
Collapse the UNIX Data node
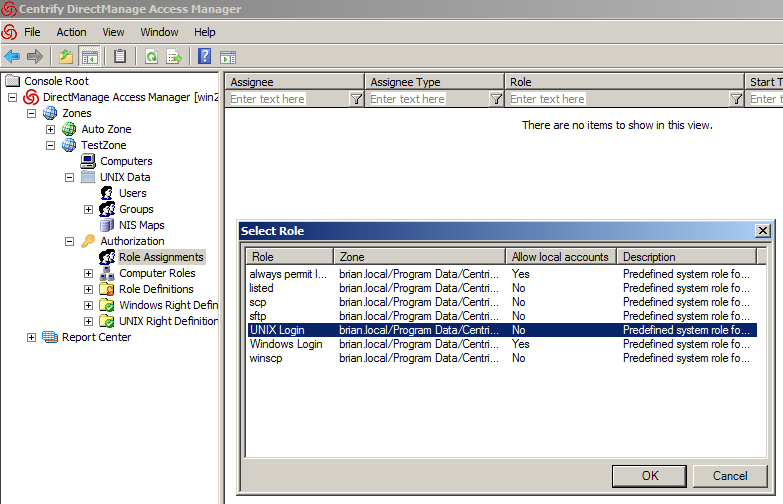tap(69, 177)
